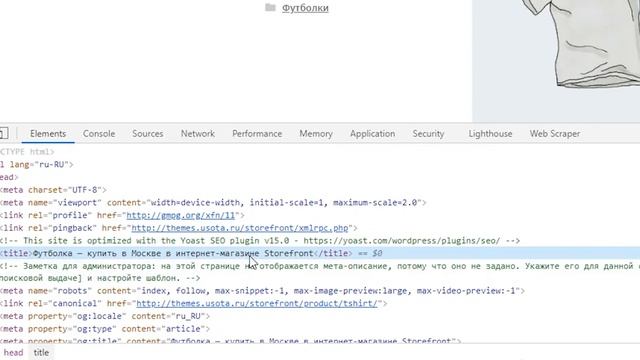Toggle the device toolbar icon
The image size is (640, 360).
[x=3, y=133]
